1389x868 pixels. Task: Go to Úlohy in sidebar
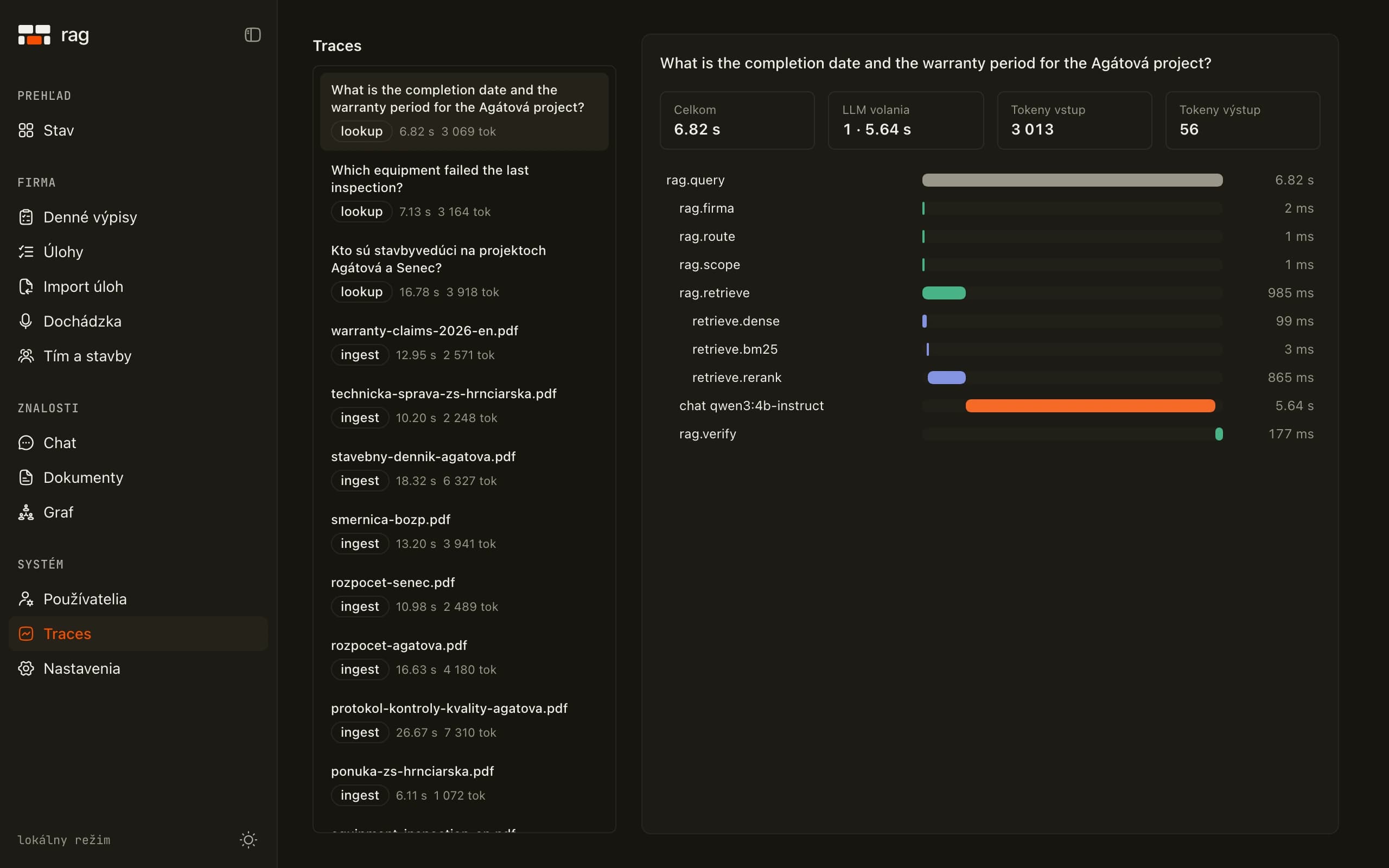[x=138, y=251]
